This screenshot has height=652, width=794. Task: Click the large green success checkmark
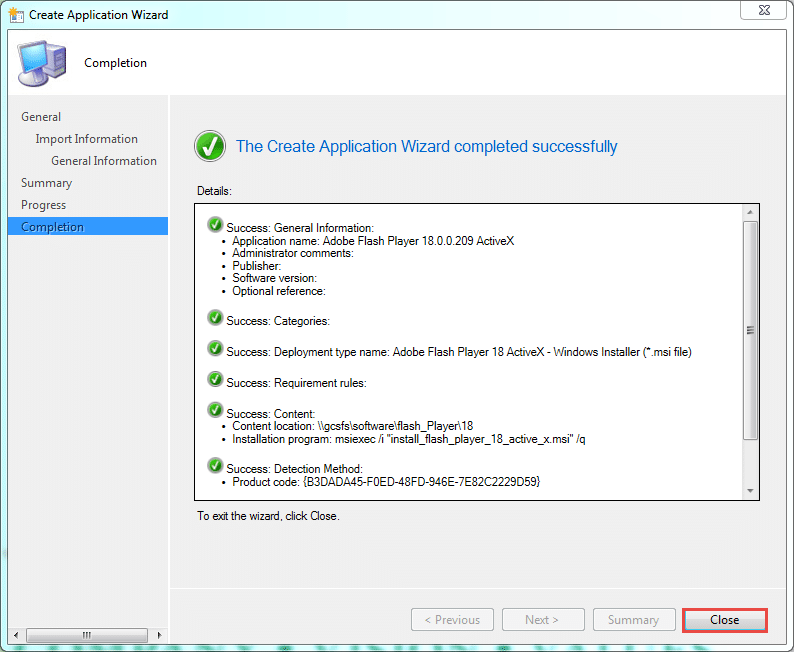(x=210, y=146)
